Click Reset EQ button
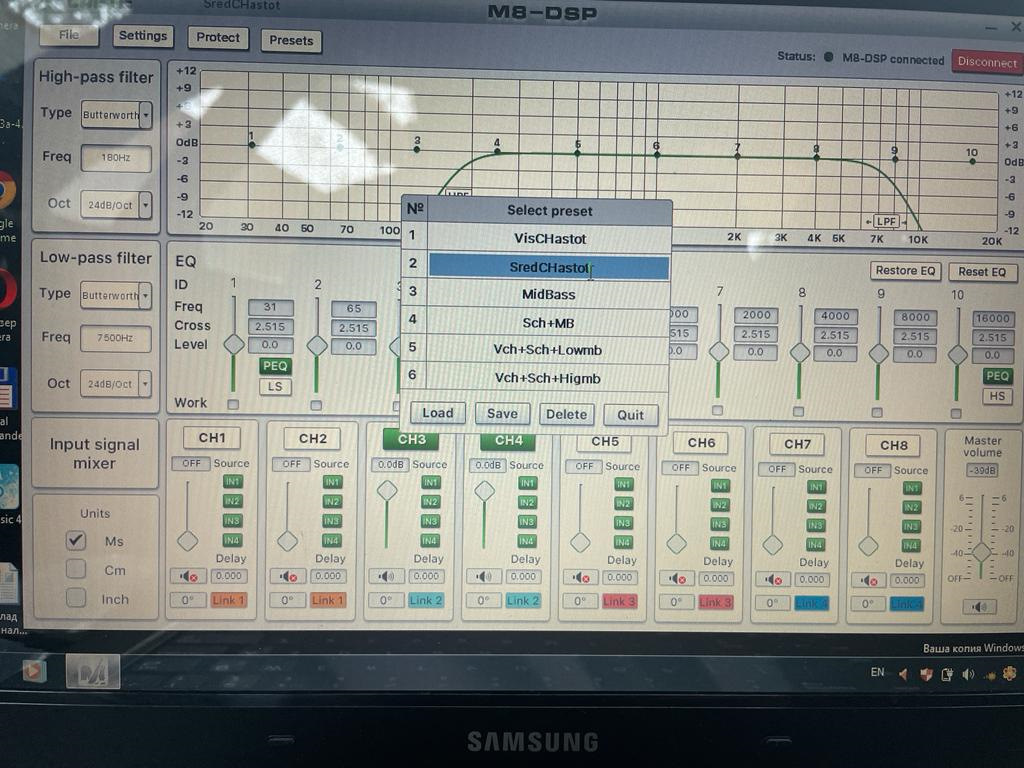Viewport: 1024px width, 768px height. [x=982, y=272]
